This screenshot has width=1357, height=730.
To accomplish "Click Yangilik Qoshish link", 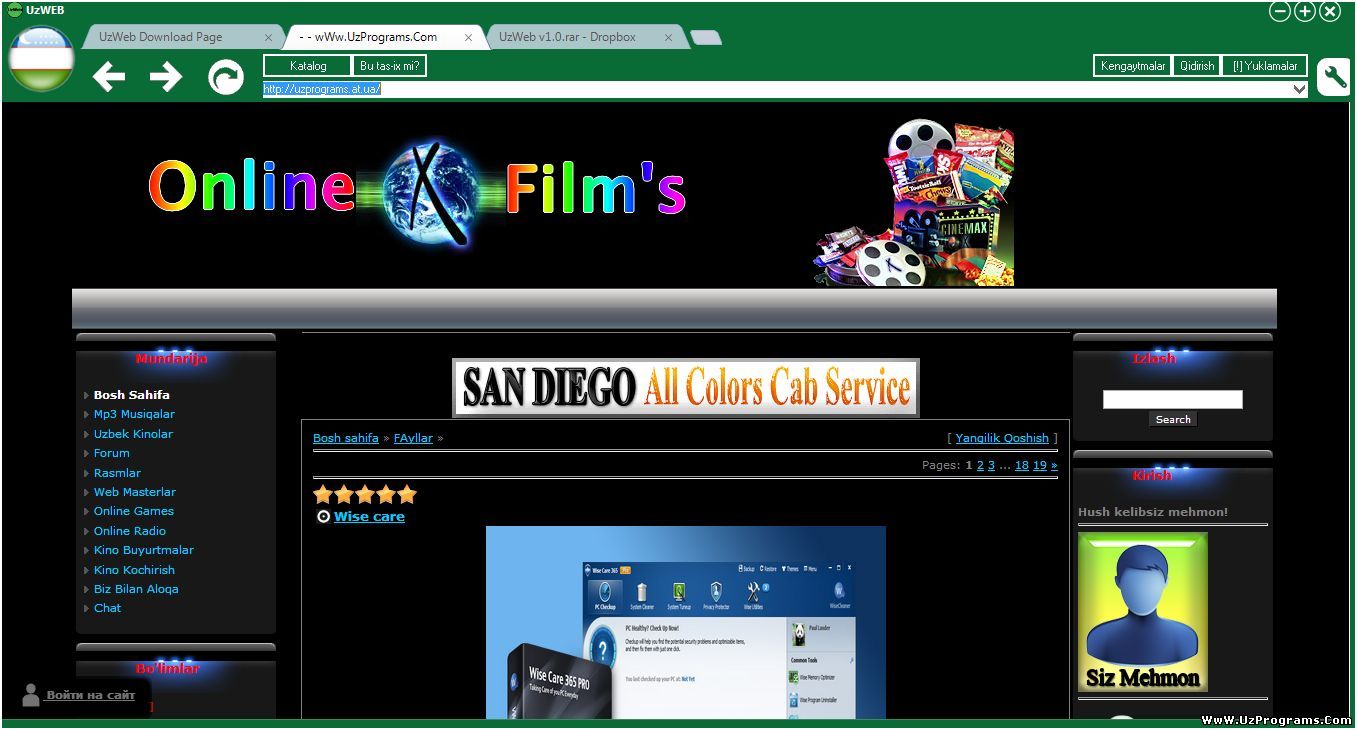I will pos(1002,438).
